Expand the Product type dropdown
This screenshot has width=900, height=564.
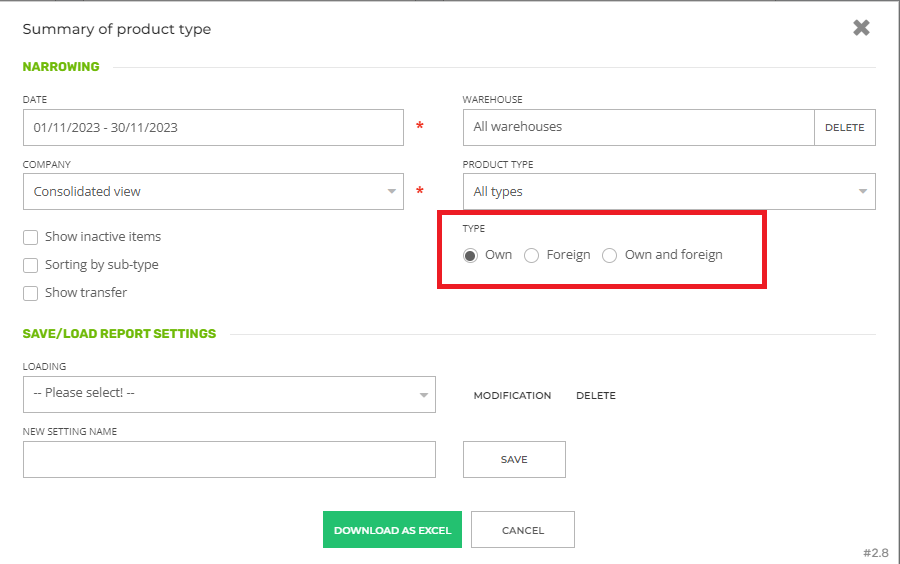[863, 192]
